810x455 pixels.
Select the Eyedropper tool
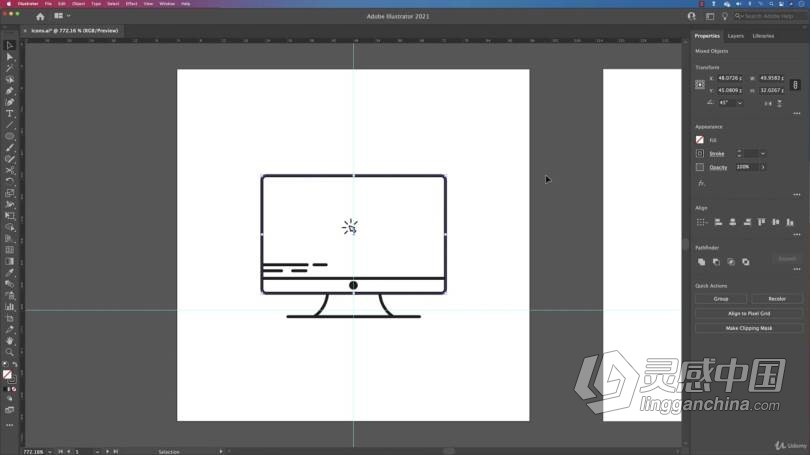[10, 273]
